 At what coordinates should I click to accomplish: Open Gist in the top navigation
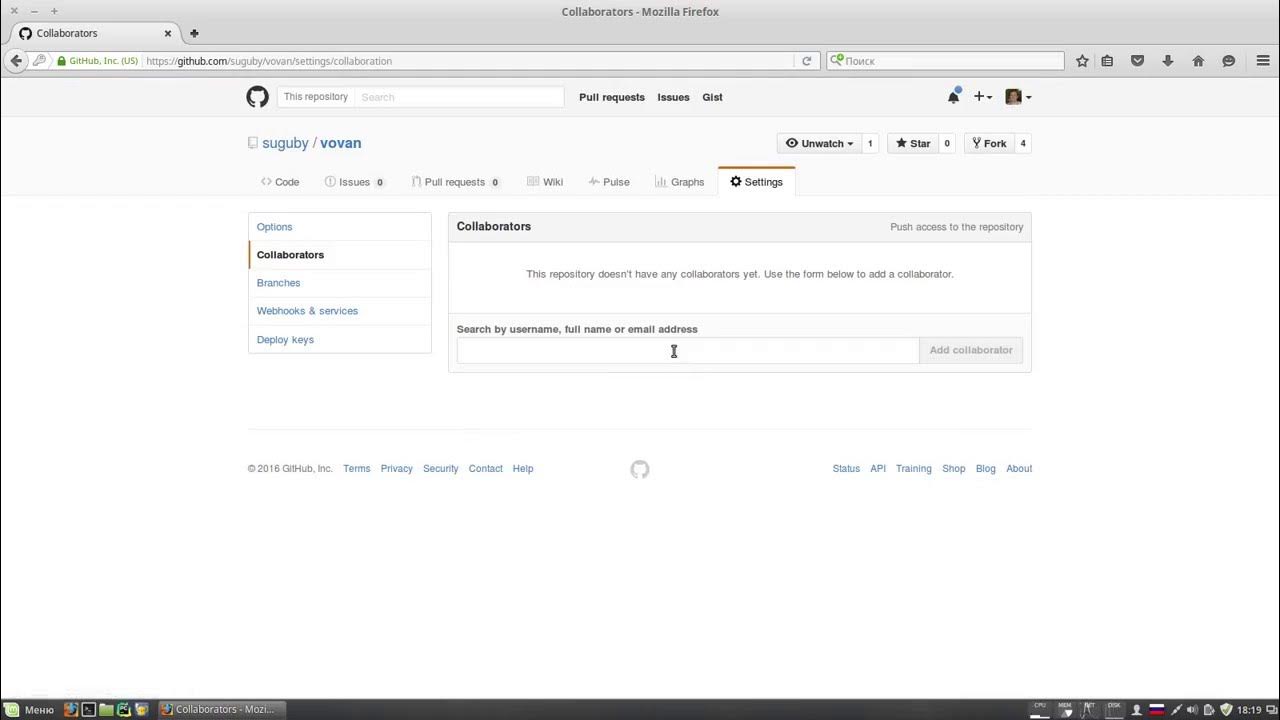pyautogui.click(x=712, y=97)
